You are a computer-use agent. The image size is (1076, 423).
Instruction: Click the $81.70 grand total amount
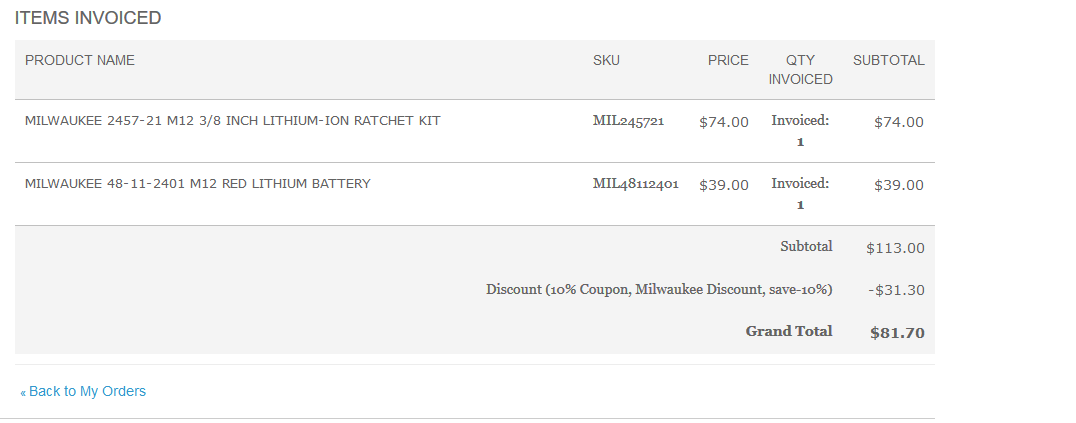[x=898, y=333]
